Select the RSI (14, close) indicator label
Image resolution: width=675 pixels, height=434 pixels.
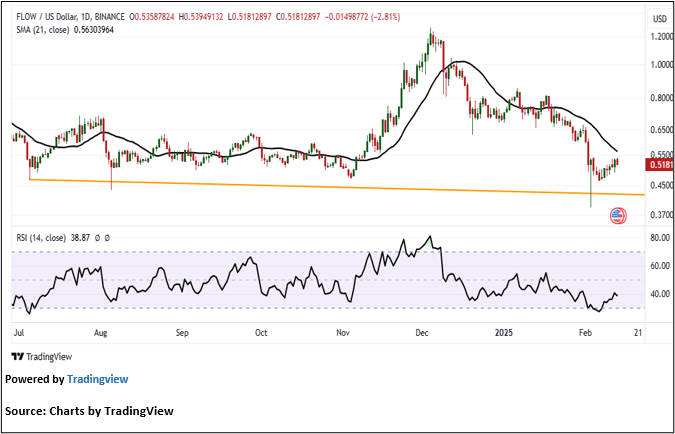(41, 238)
